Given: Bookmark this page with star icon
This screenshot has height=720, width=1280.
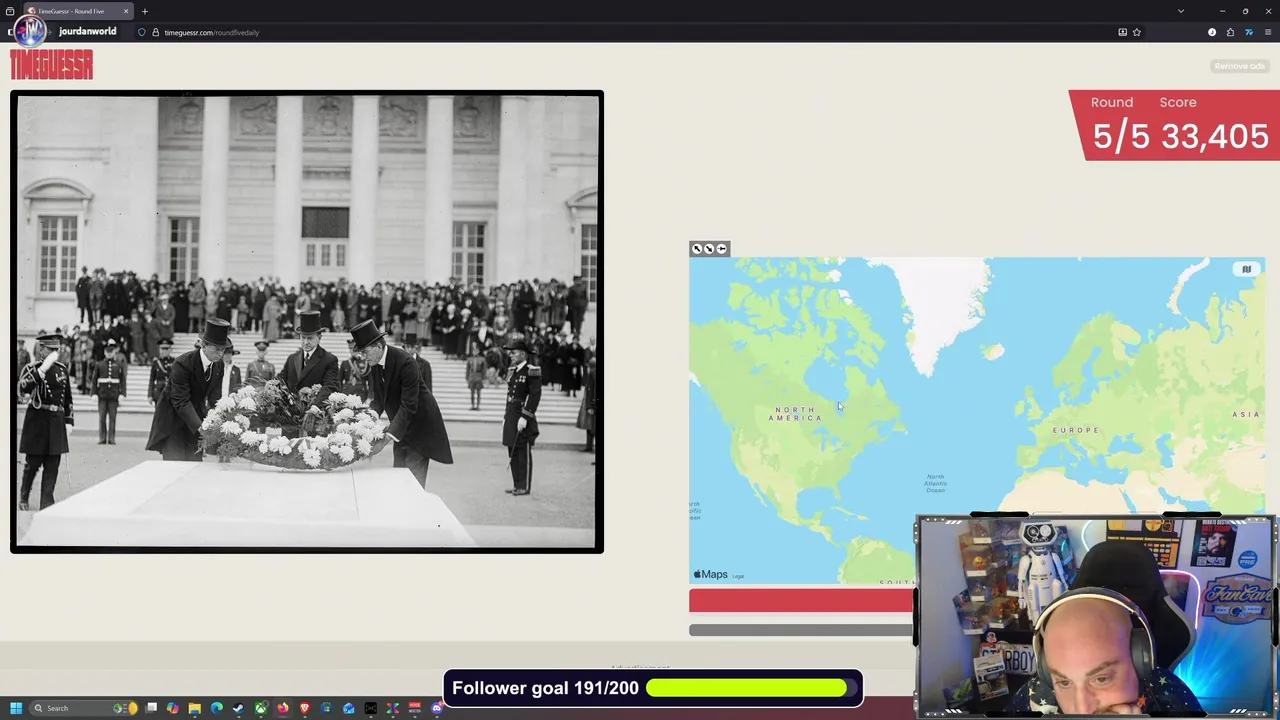Looking at the screenshot, I should (x=1137, y=32).
